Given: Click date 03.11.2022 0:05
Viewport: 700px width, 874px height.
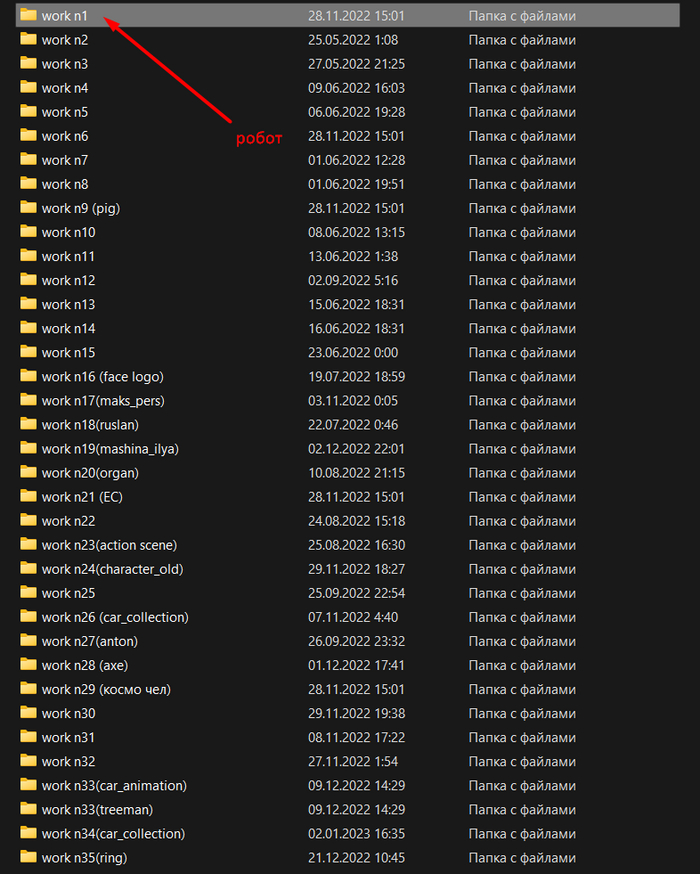Looking at the screenshot, I should 353,400.
